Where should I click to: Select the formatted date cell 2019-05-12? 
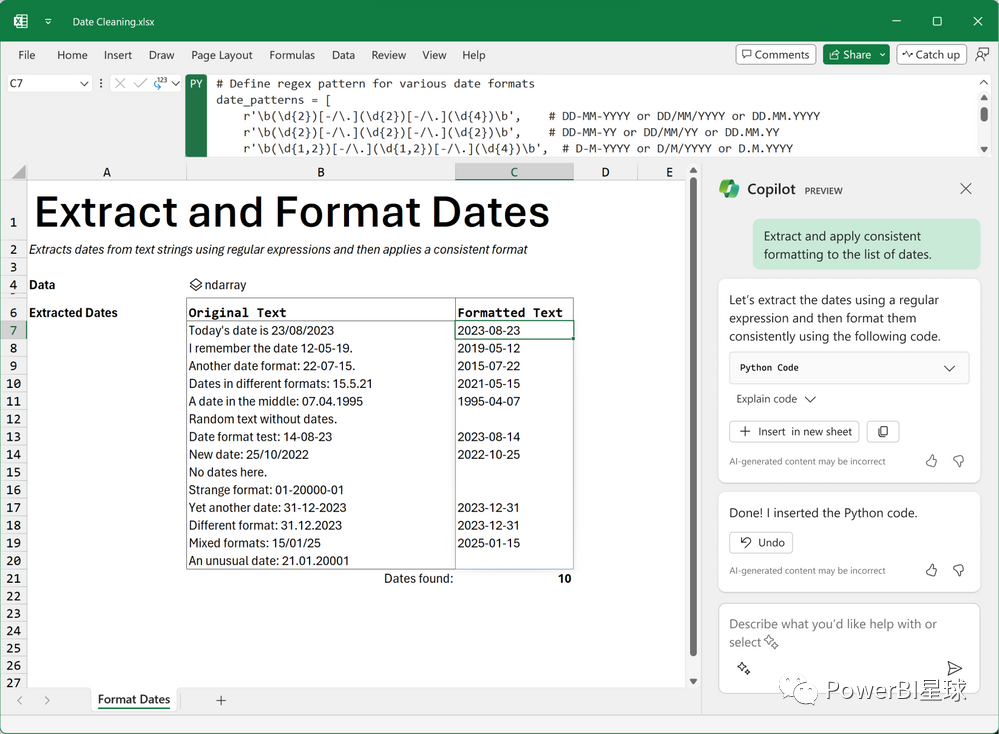coord(514,348)
